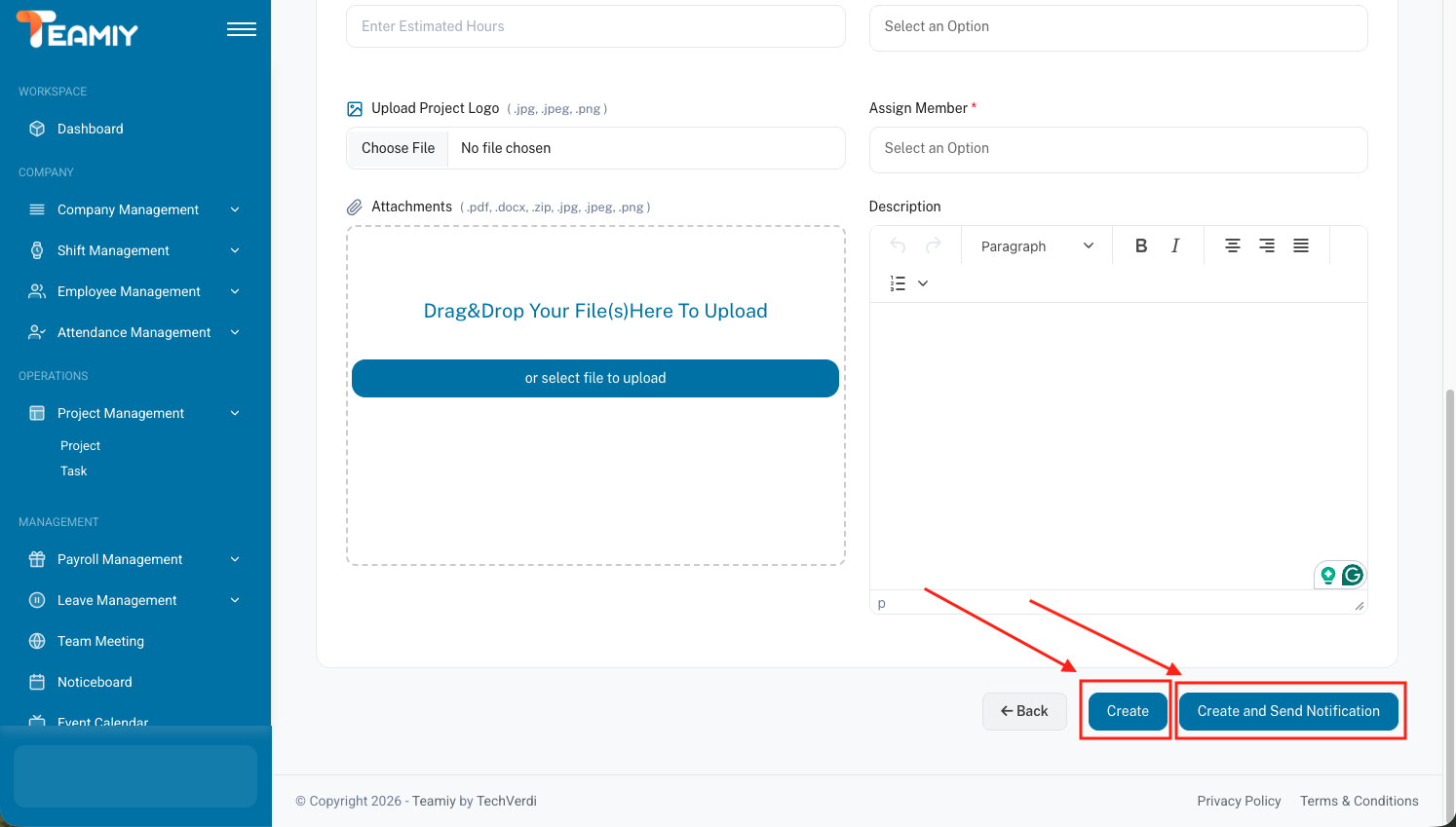Screen dimensions: 1456x827
Task: Center align text in Description editor
Action: [1232, 246]
